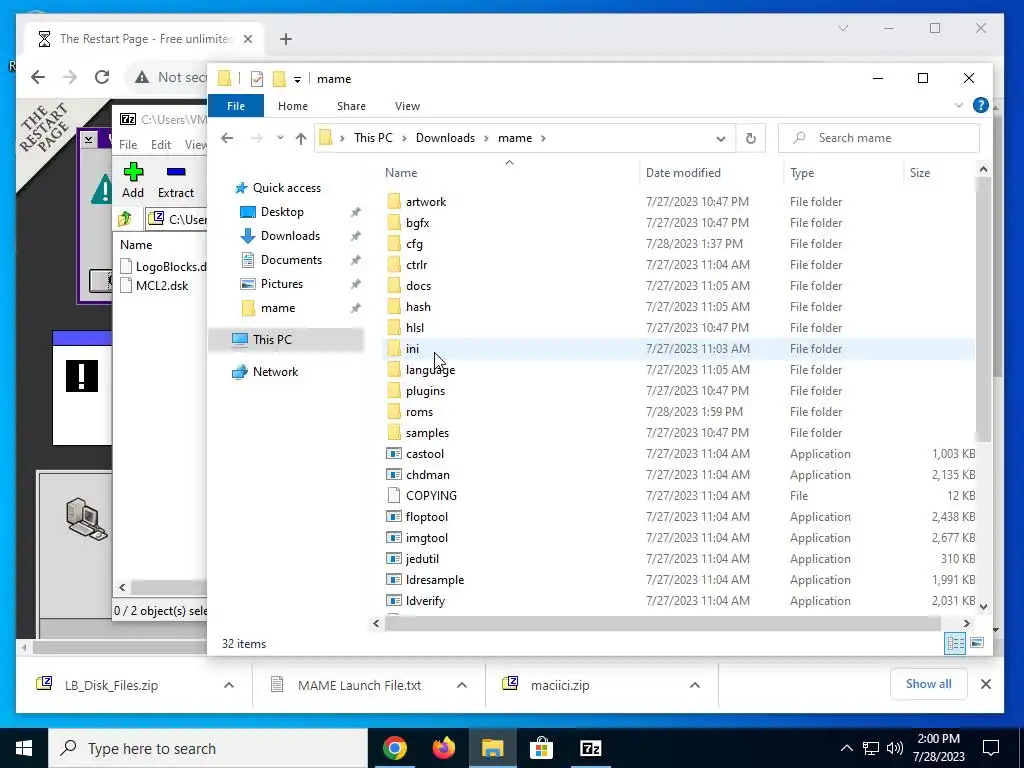Open LB_Disk_Files.zip download options

pyautogui.click(x=229, y=685)
